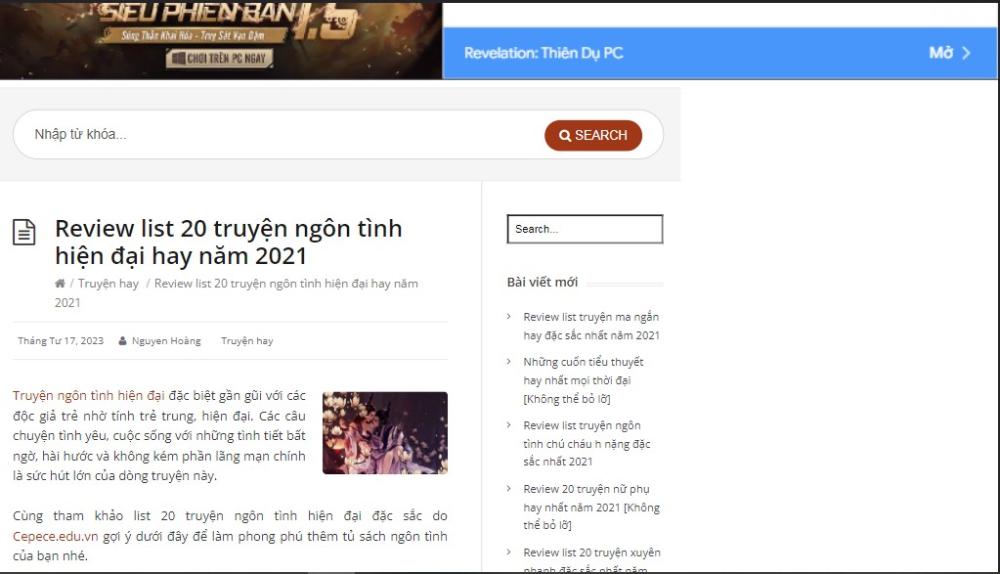Click the chevron arrow next to Mở
1000x574 pixels.
point(966,53)
